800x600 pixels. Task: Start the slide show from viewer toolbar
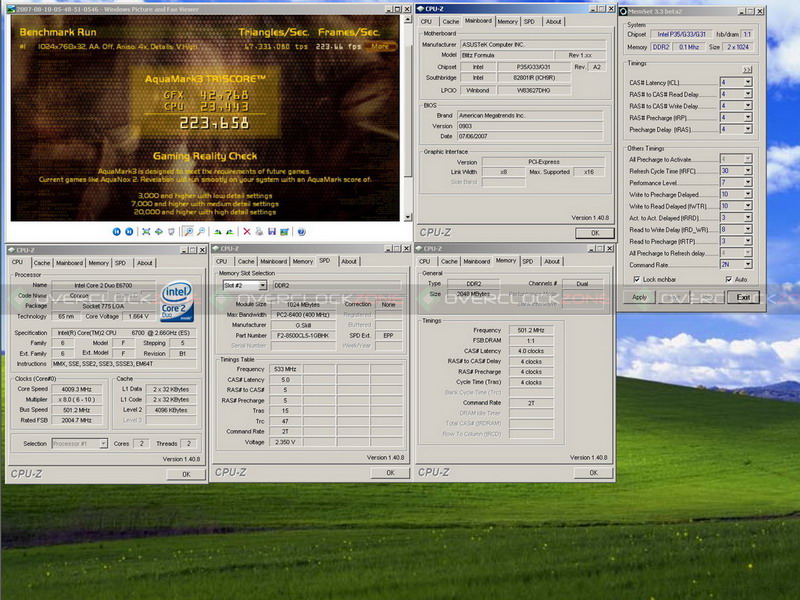pyautogui.click(x=171, y=232)
